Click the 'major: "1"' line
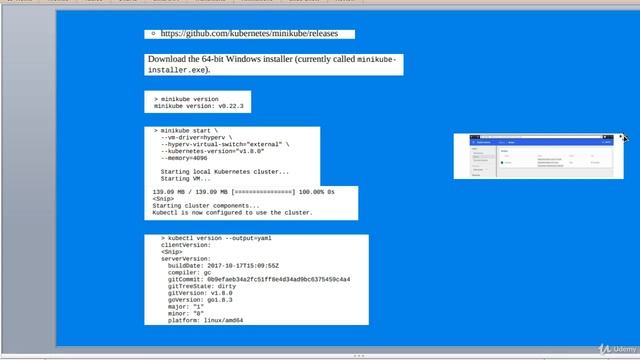Viewport: 640px width, 360px height. pos(186,307)
